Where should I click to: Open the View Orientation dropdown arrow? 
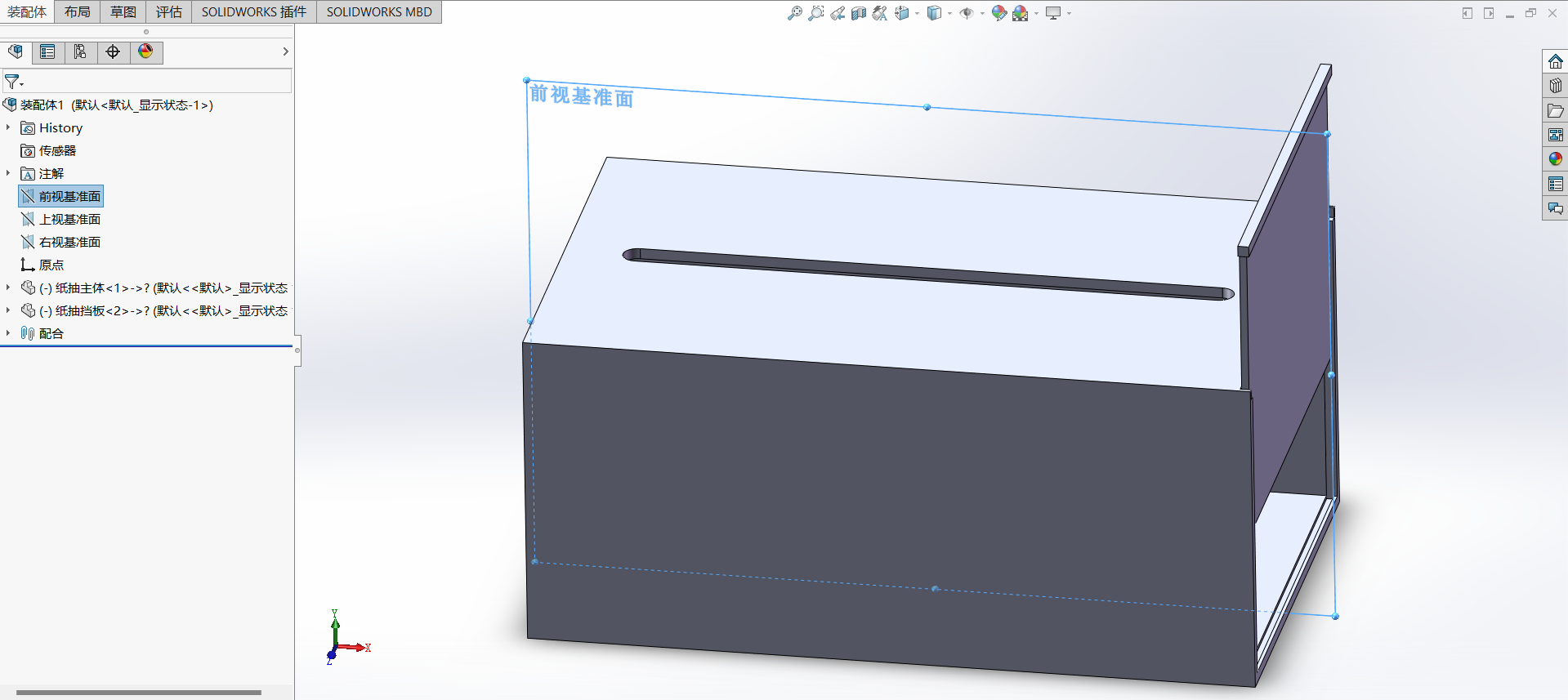(x=917, y=13)
